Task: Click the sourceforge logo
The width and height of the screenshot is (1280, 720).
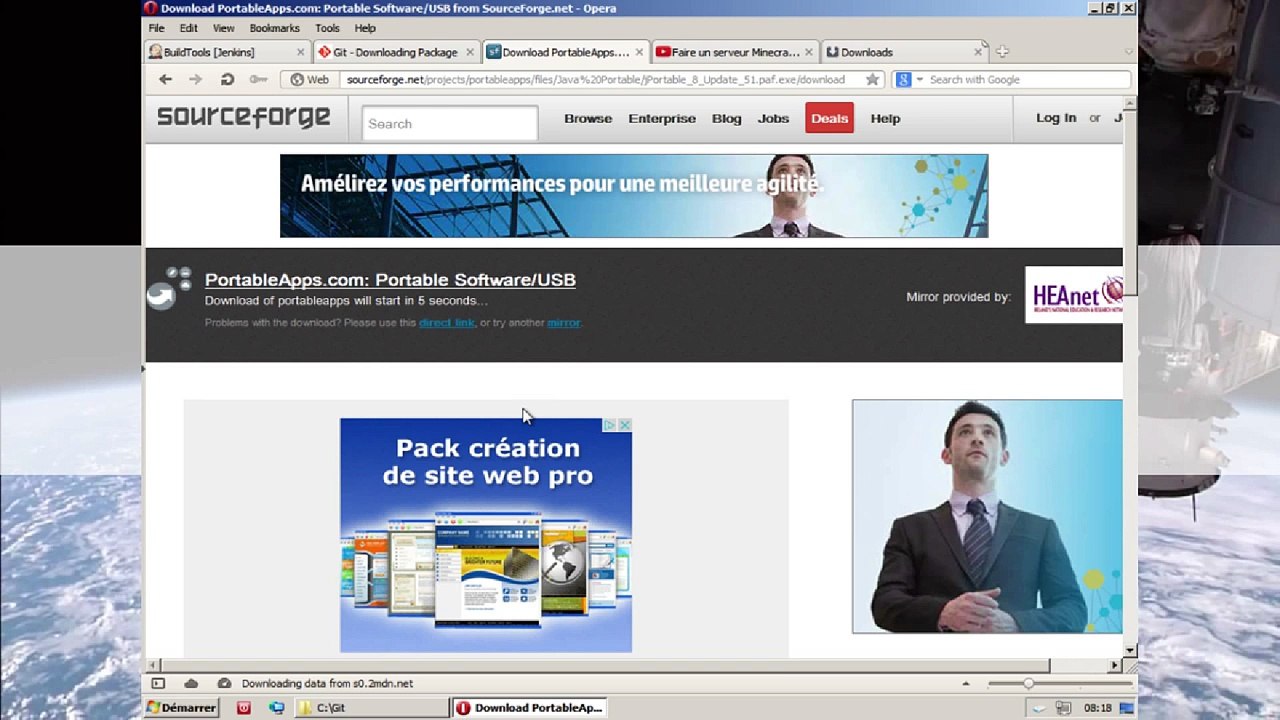Action: (243, 117)
